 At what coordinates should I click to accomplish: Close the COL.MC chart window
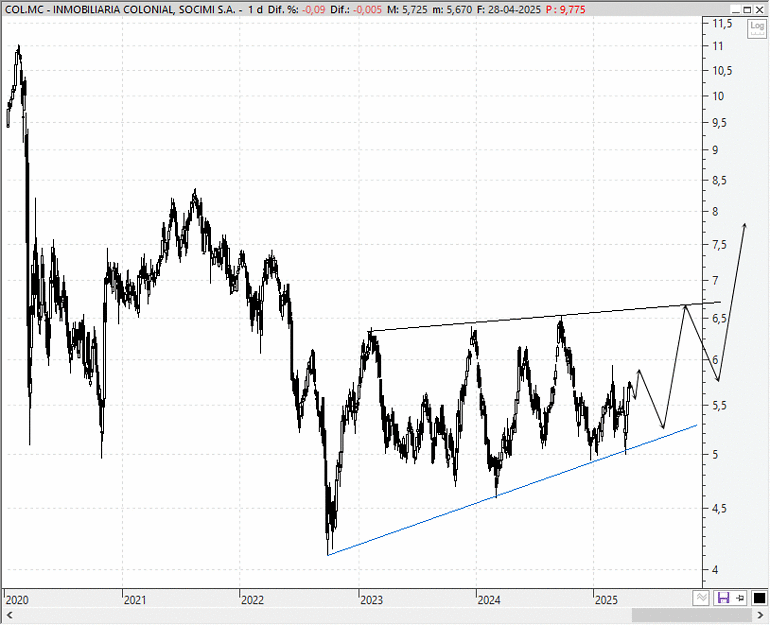coord(760,9)
